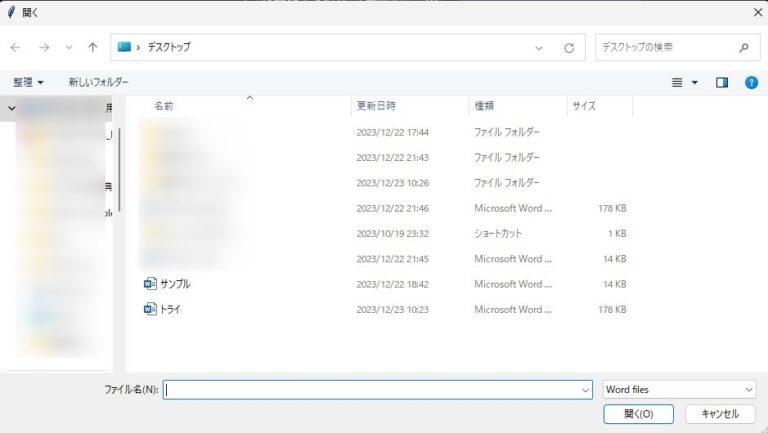Open the help question mark icon

(x=751, y=82)
